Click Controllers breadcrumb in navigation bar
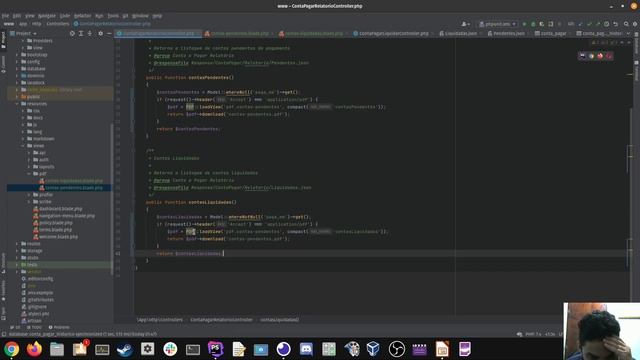Viewport: 640px width, 360px height. [x=58, y=24]
